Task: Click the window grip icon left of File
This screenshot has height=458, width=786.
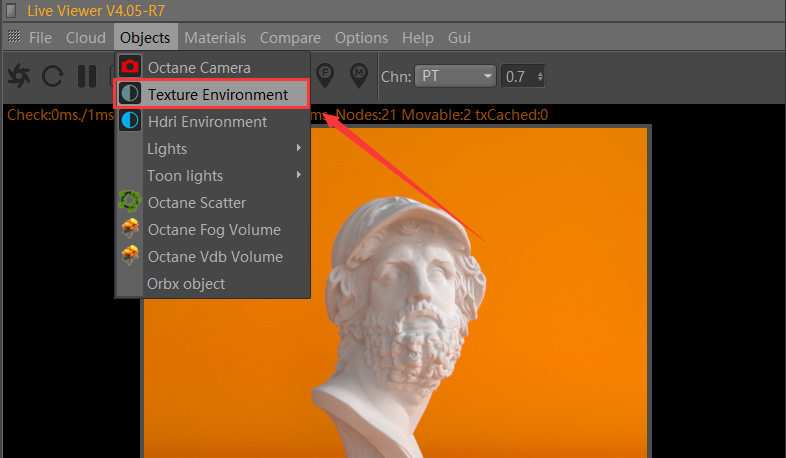Action: [14, 36]
